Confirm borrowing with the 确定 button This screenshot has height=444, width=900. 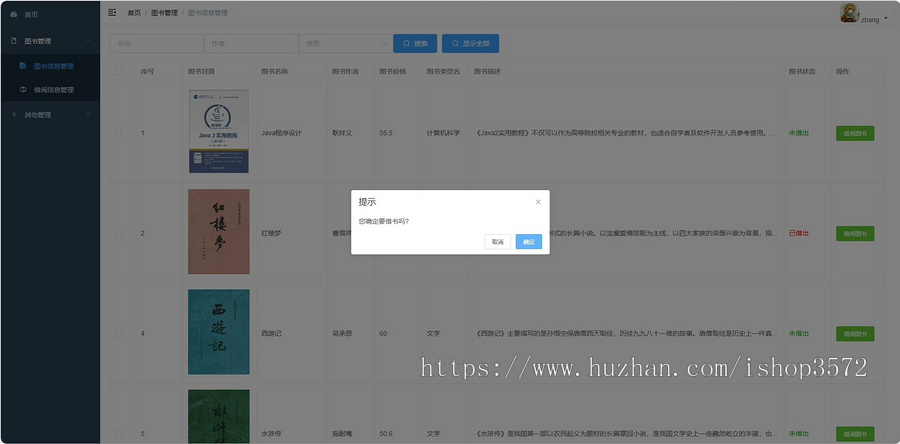coord(528,242)
